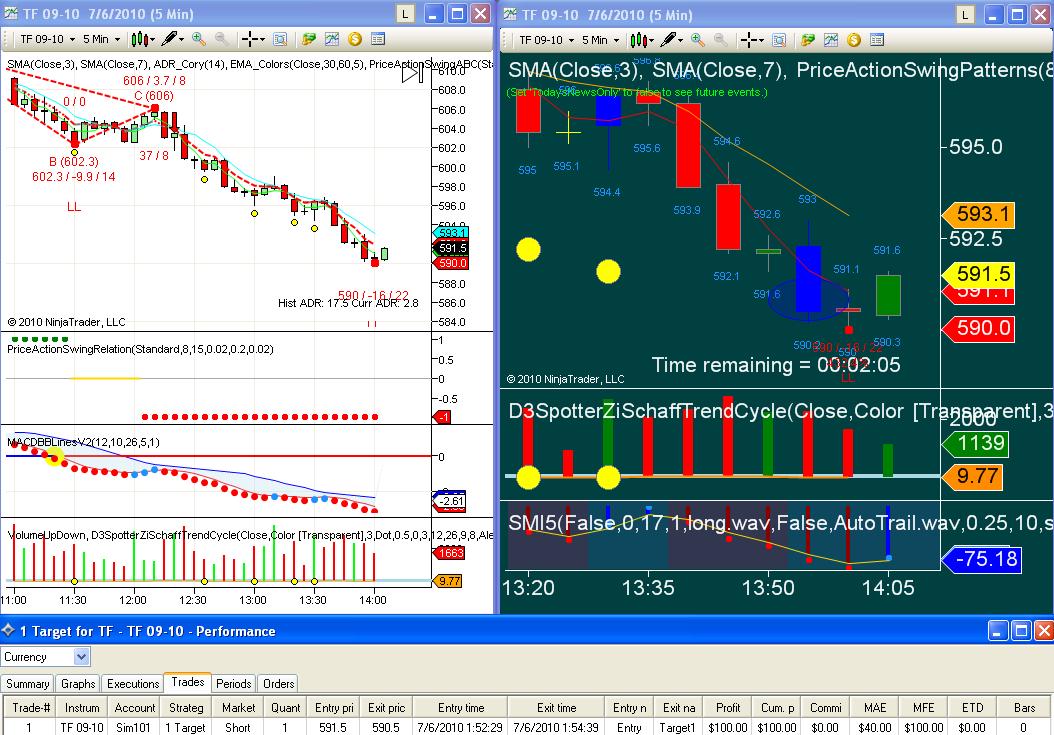Image resolution: width=1054 pixels, height=735 pixels.
Task: Select the 591.5 entry price cell
Action: (333, 727)
